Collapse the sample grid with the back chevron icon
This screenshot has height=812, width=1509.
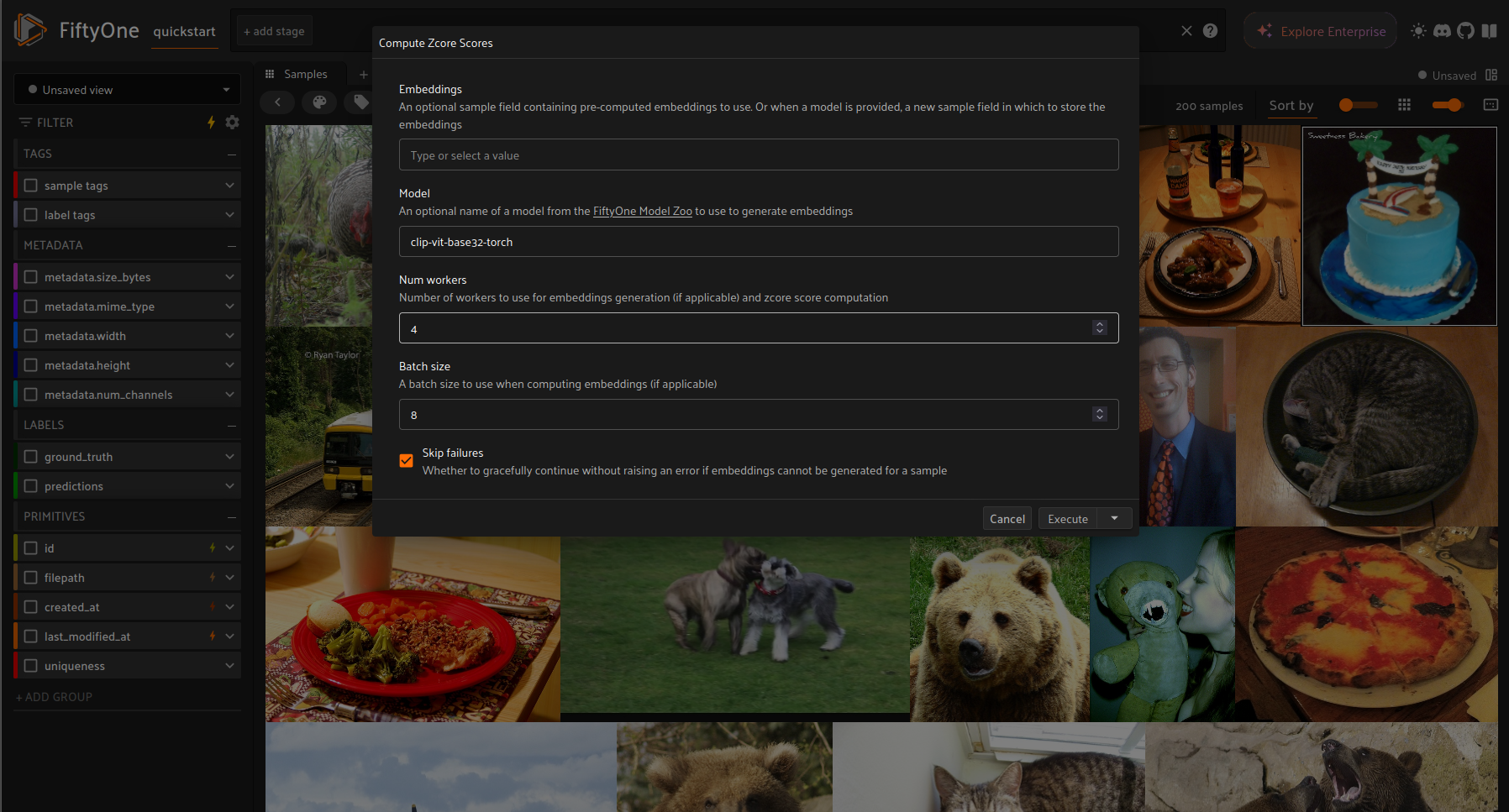277,102
